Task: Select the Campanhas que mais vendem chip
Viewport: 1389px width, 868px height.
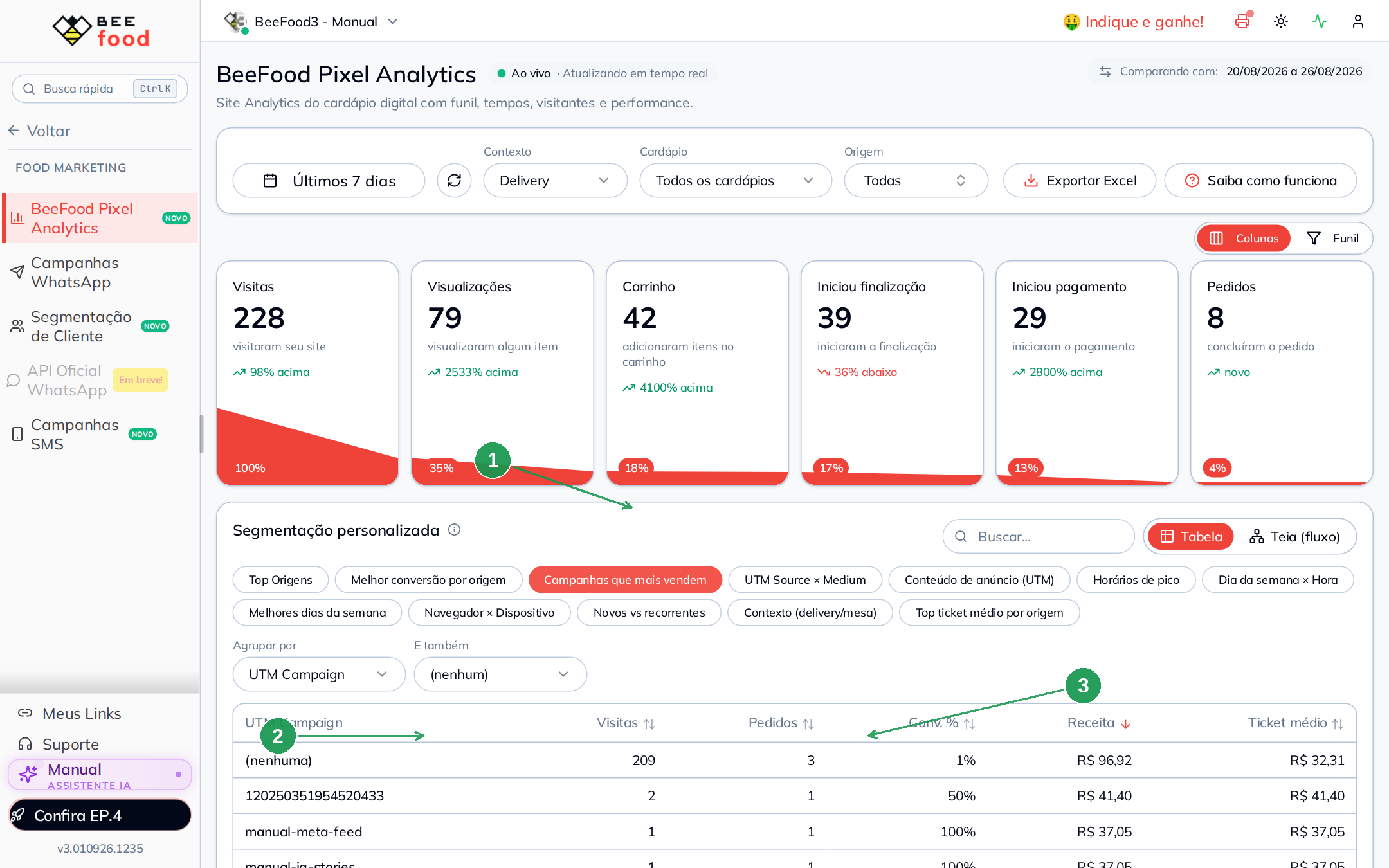Action: (625, 580)
